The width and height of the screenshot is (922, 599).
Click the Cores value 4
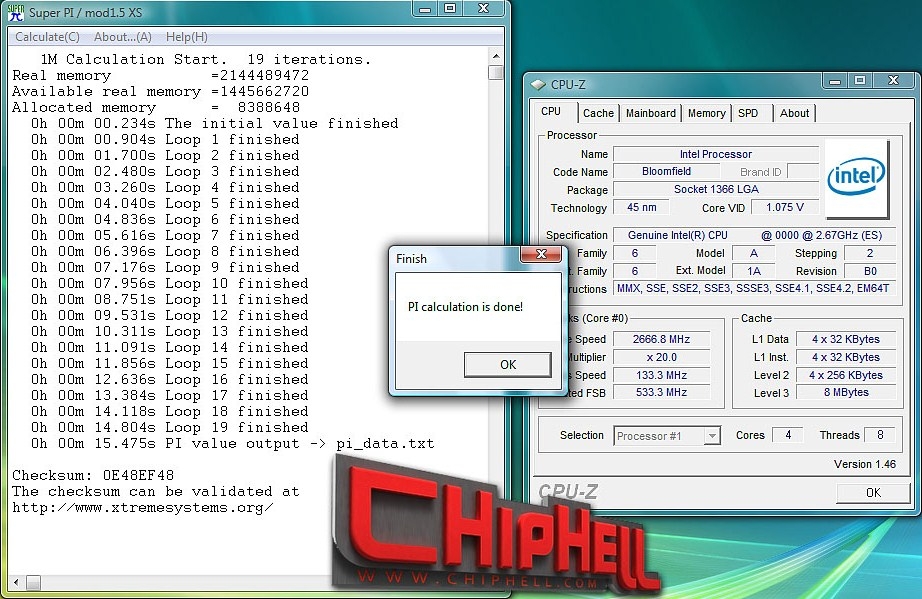coord(788,435)
